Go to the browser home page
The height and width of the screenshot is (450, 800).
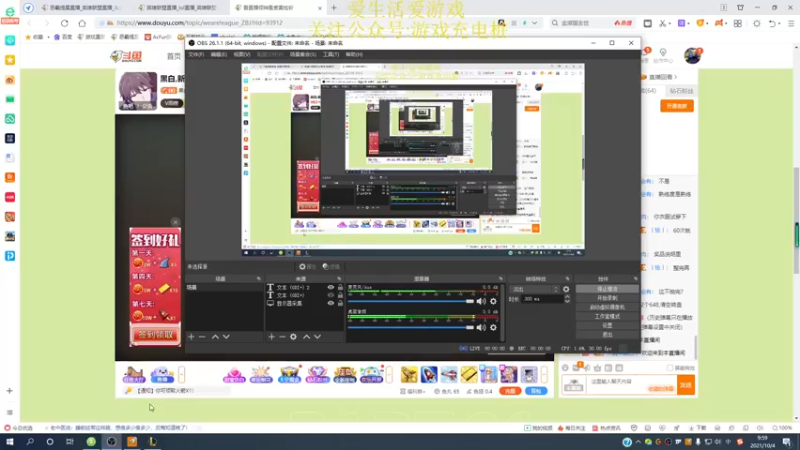82,23
